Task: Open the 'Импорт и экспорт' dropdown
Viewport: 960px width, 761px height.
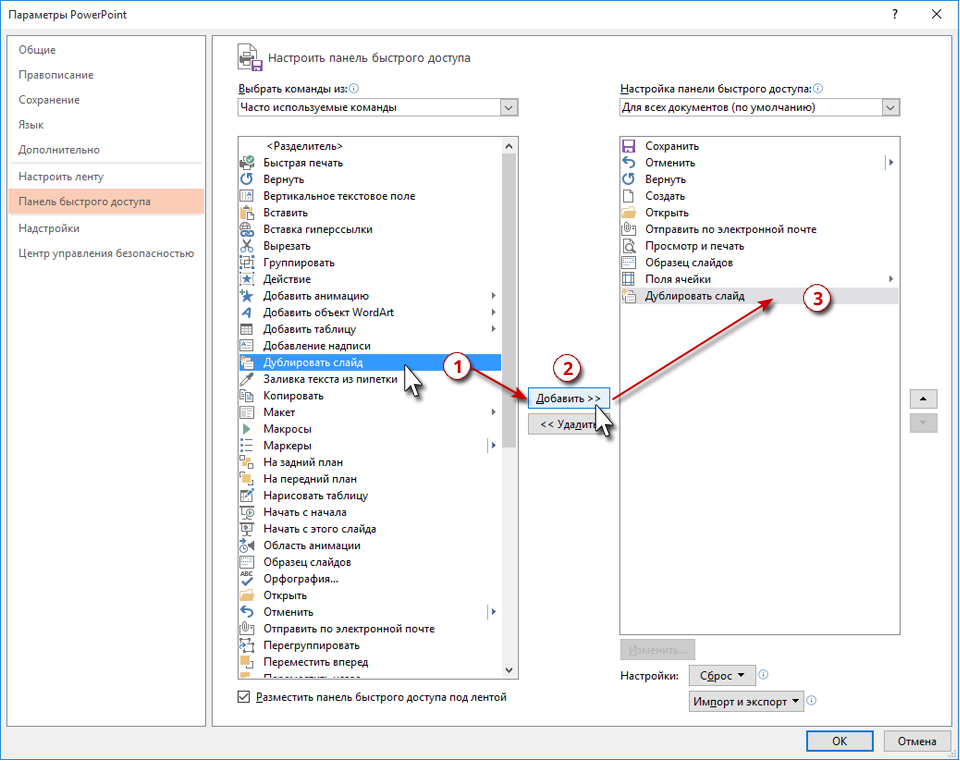Action: [x=746, y=702]
